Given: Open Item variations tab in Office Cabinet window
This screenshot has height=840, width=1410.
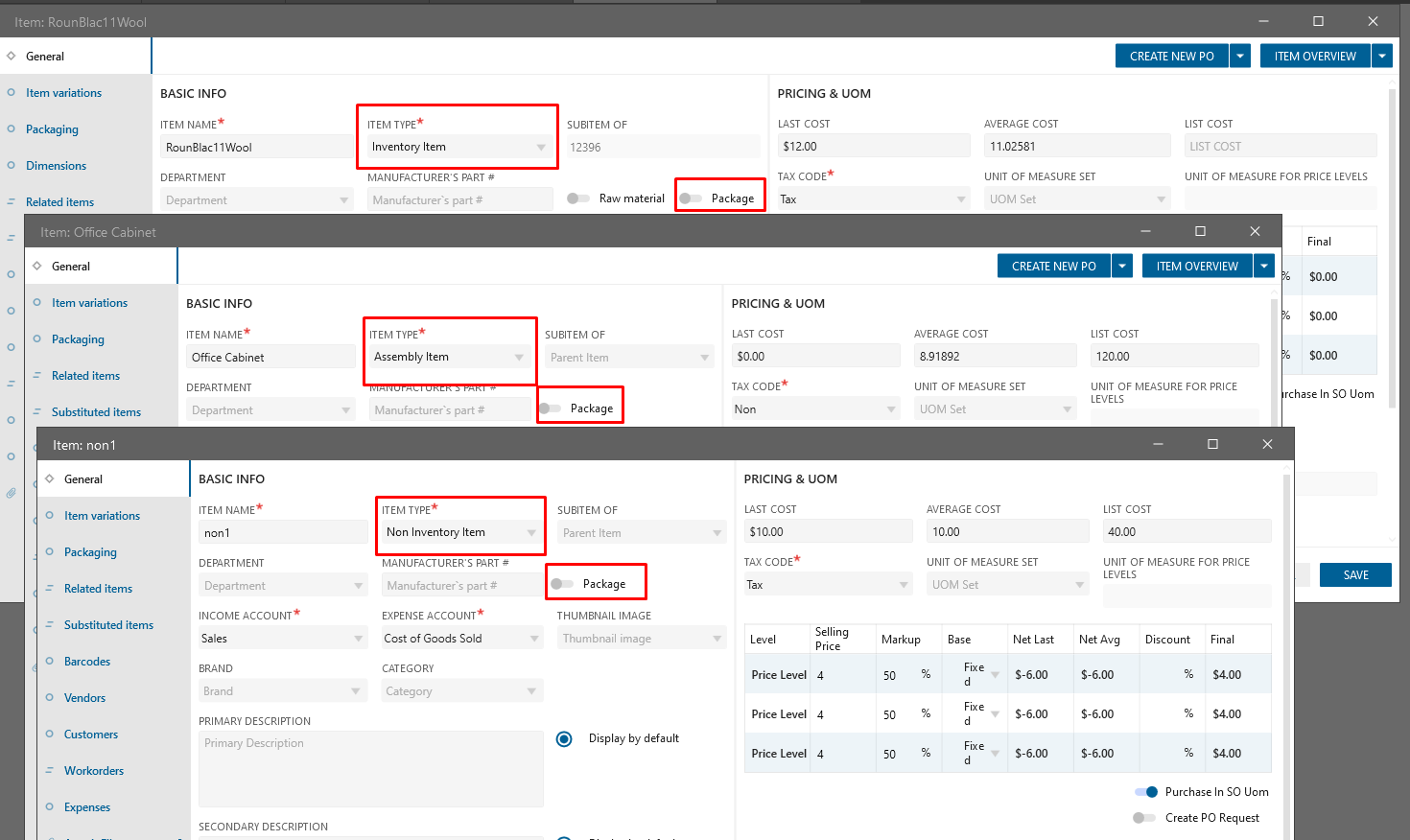Looking at the screenshot, I should pyautogui.click(x=89, y=303).
